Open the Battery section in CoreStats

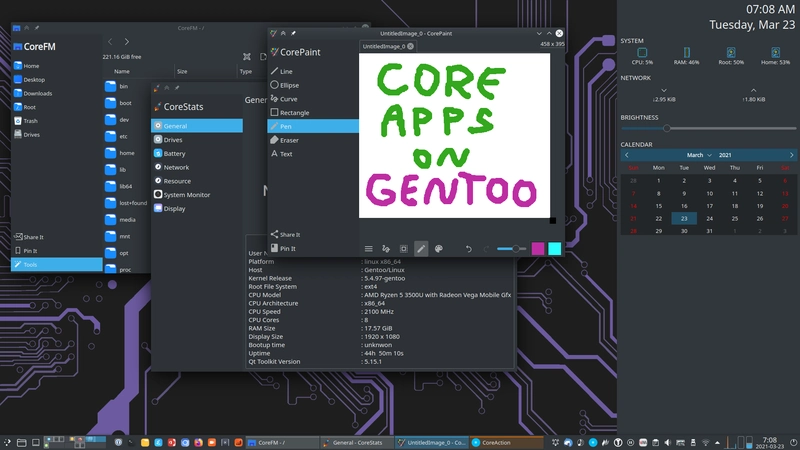point(174,154)
